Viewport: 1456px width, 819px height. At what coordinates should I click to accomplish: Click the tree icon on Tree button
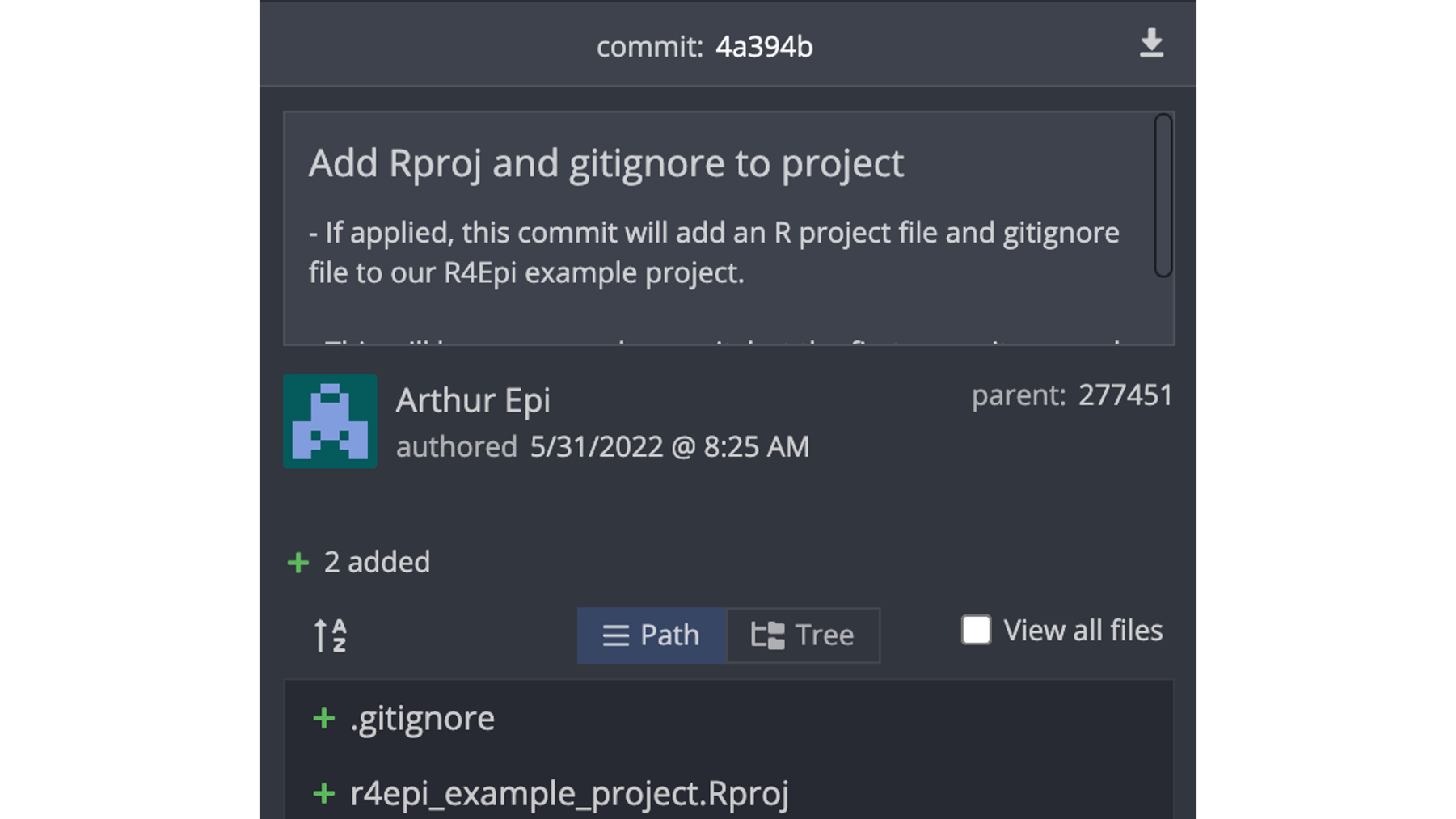coord(767,635)
